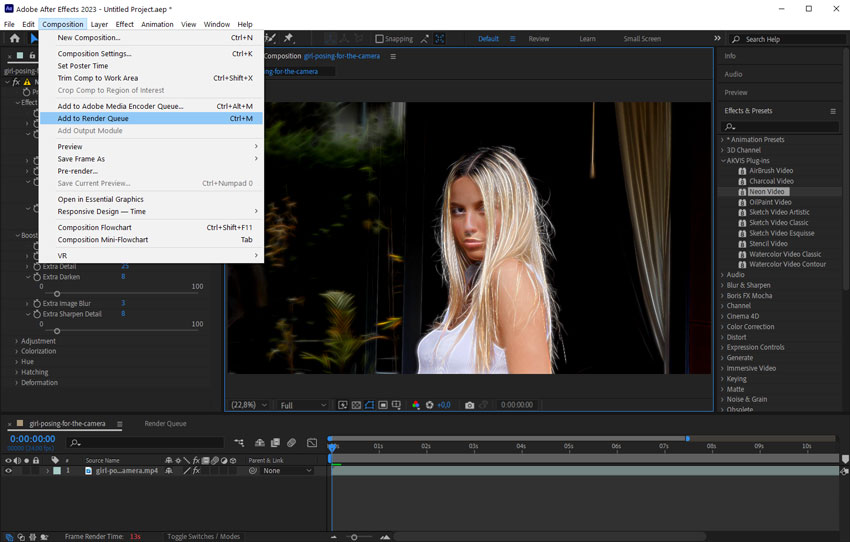
Task: Click the region of interest icon
Action: [x=383, y=405]
